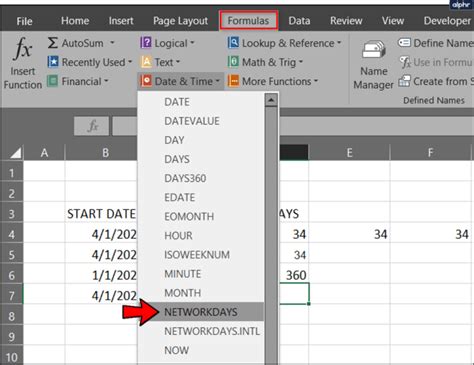Expand the Math & Trig dropdown arrow

click(x=301, y=62)
